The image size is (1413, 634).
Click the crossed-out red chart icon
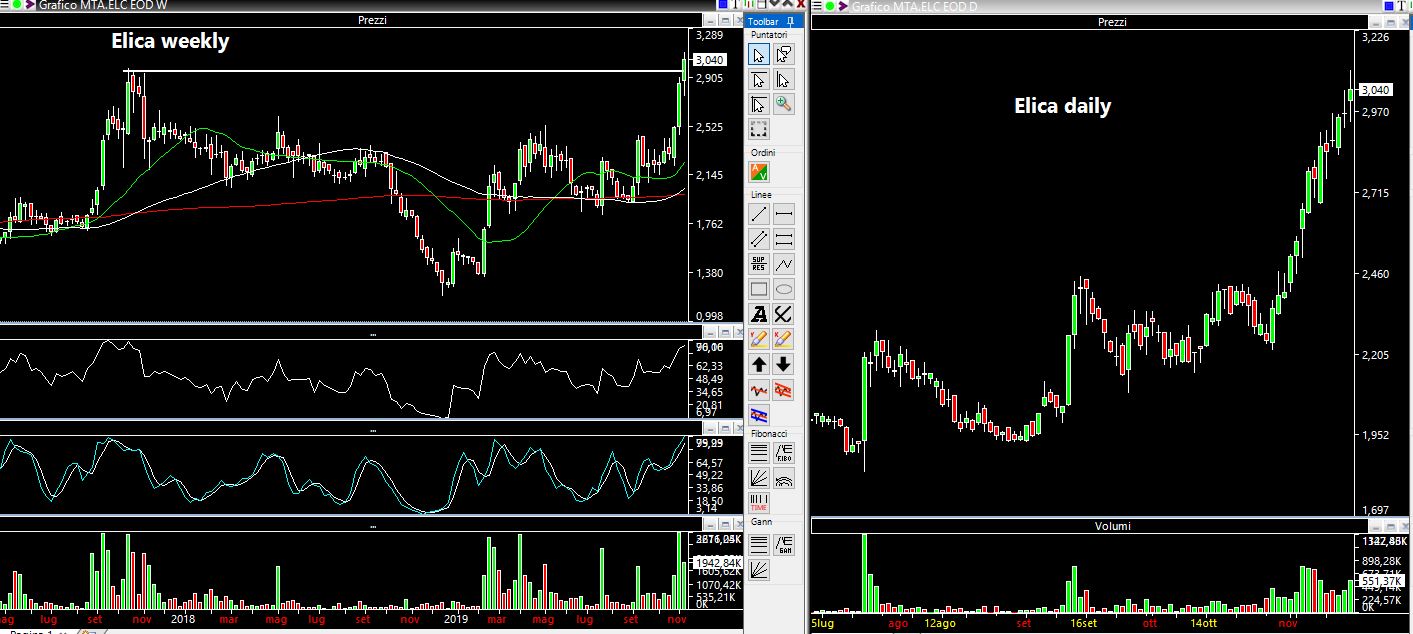784,389
